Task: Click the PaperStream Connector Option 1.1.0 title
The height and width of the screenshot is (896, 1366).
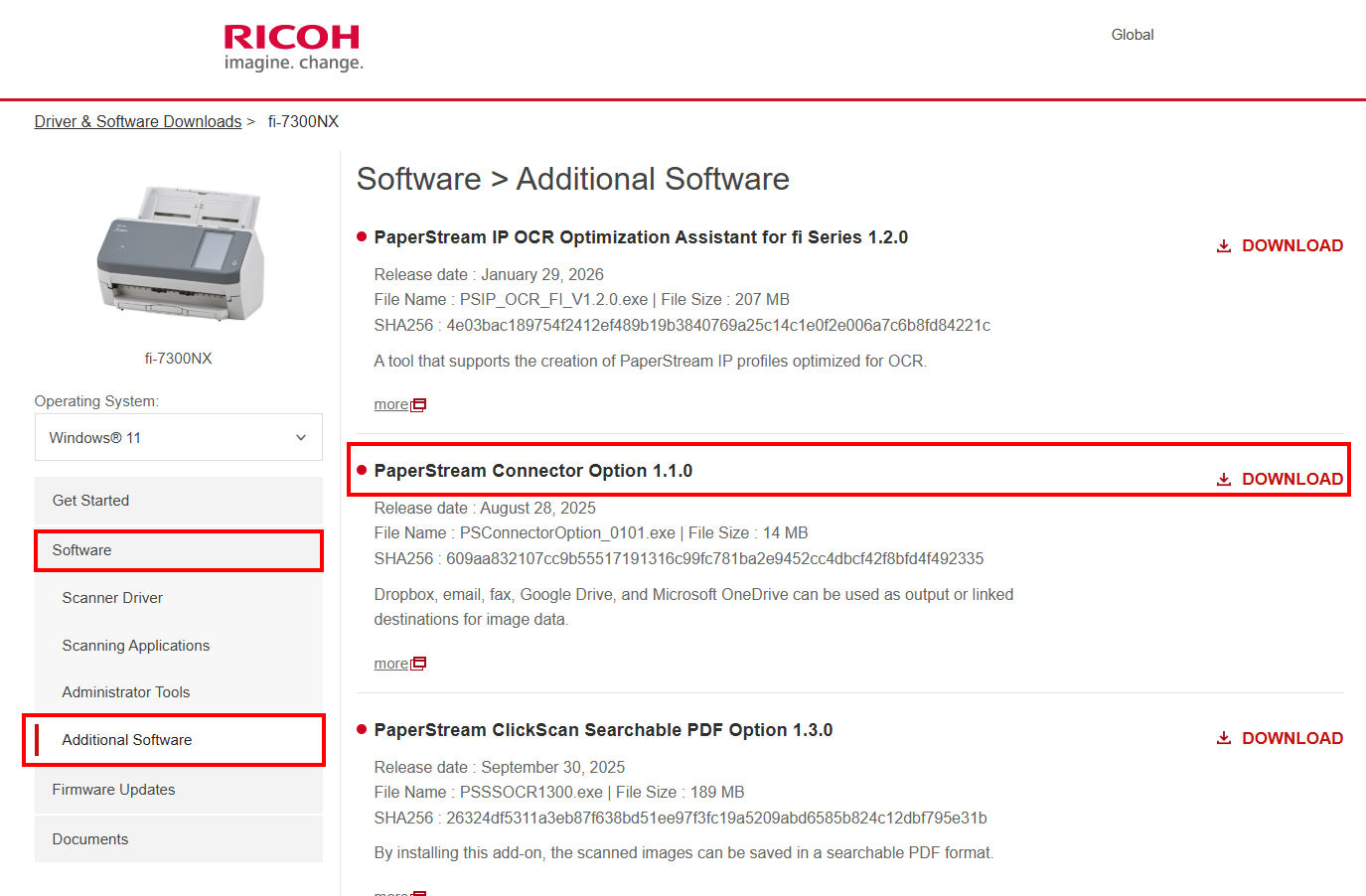Action: click(533, 471)
